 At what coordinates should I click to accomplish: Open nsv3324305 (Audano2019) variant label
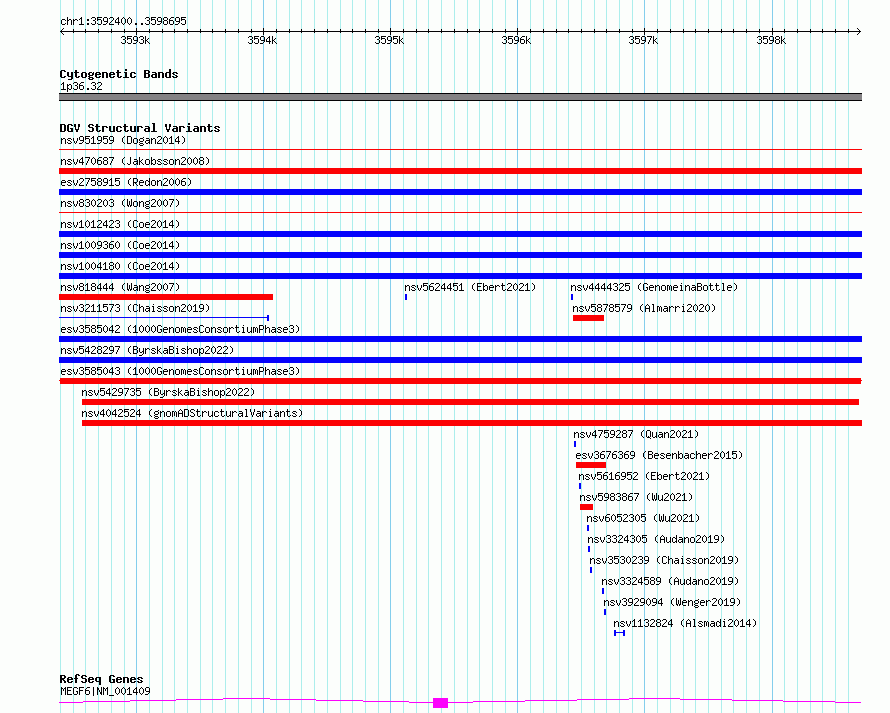[656, 539]
